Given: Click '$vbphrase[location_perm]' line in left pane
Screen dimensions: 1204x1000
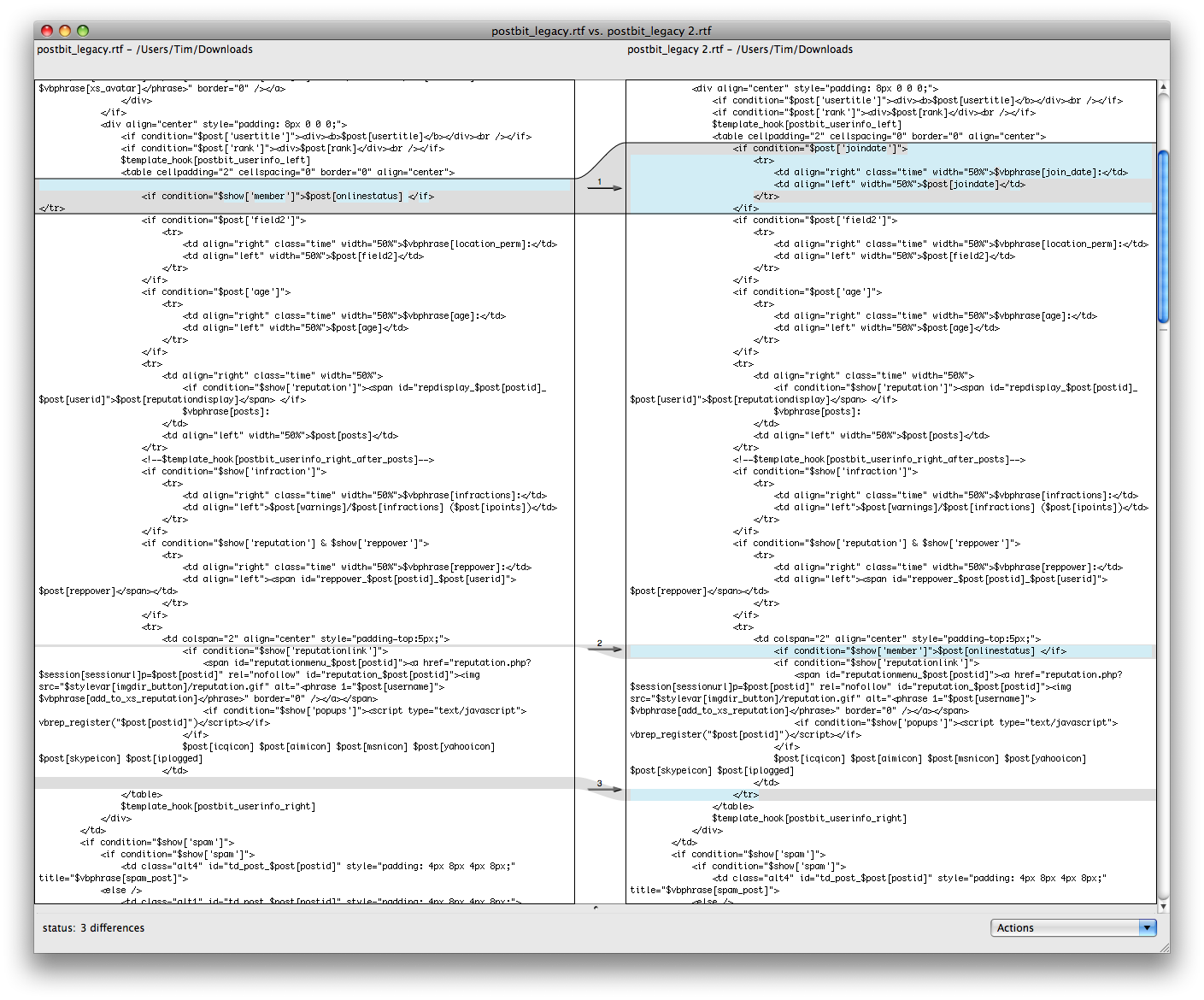Looking at the screenshot, I should (x=370, y=244).
